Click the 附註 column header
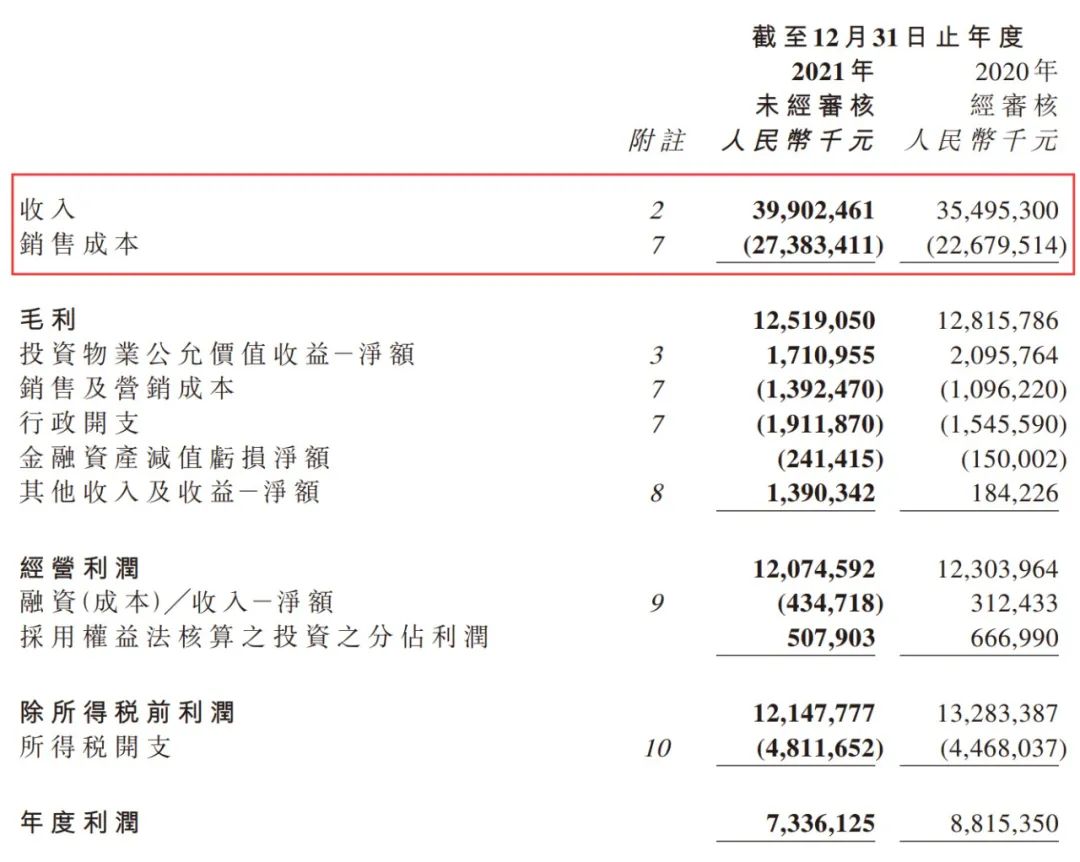Viewport: 1080px width, 862px height. click(x=656, y=141)
